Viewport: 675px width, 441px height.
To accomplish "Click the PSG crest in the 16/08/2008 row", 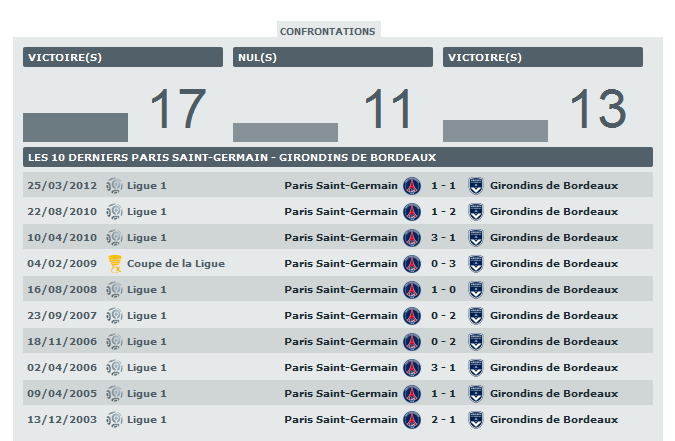I will click(412, 289).
